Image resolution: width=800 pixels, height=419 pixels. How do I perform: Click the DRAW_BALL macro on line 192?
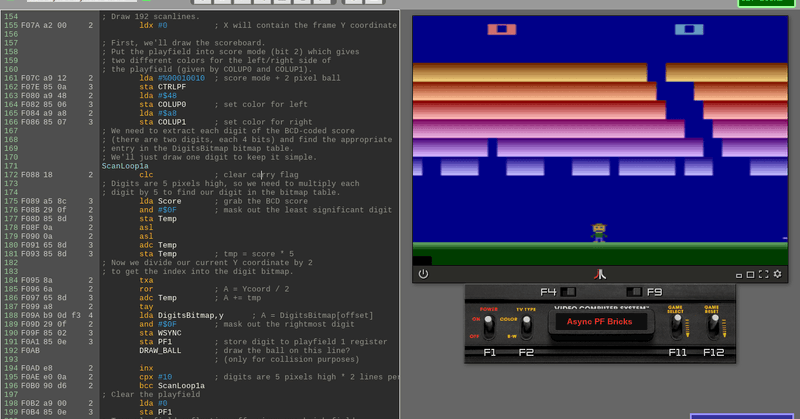click(x=160, y=351)
